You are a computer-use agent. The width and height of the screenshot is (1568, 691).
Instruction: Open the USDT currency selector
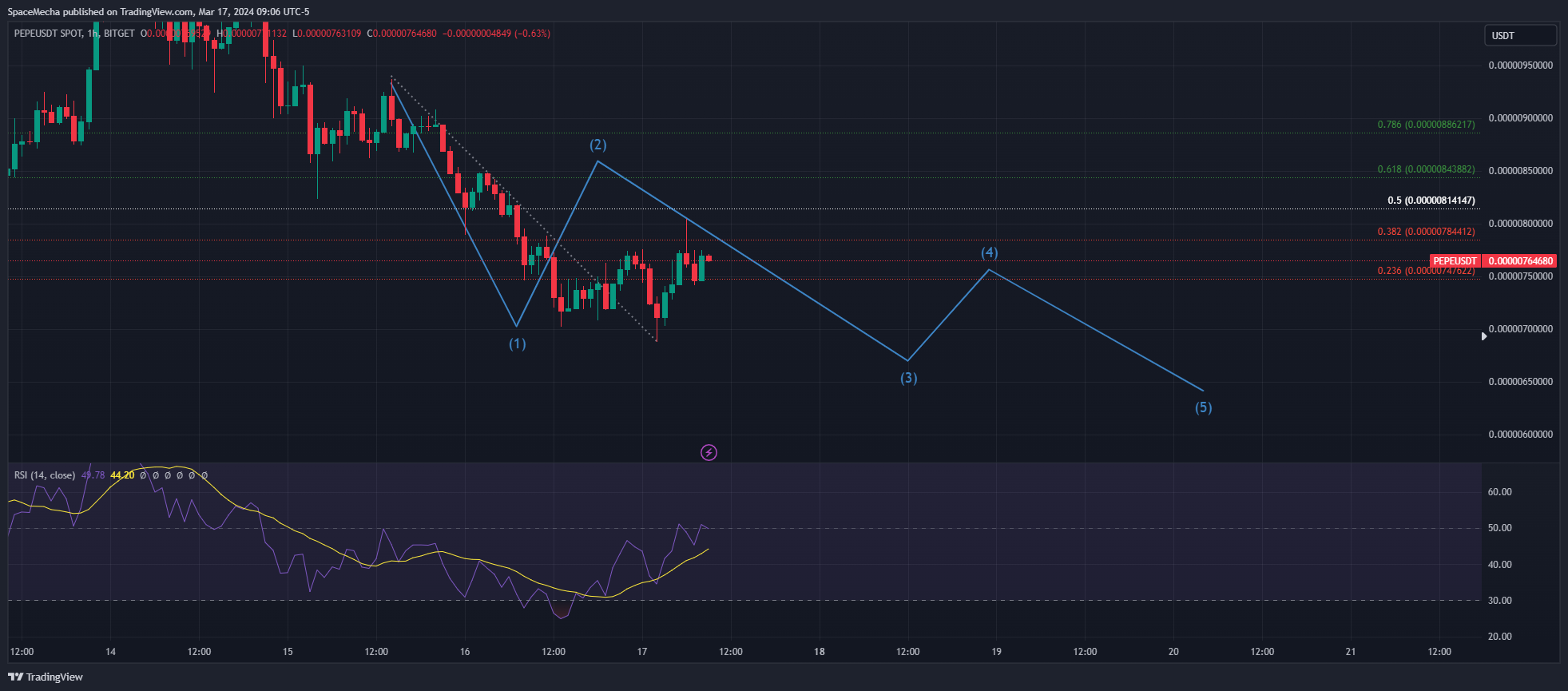coord(1520,35)
